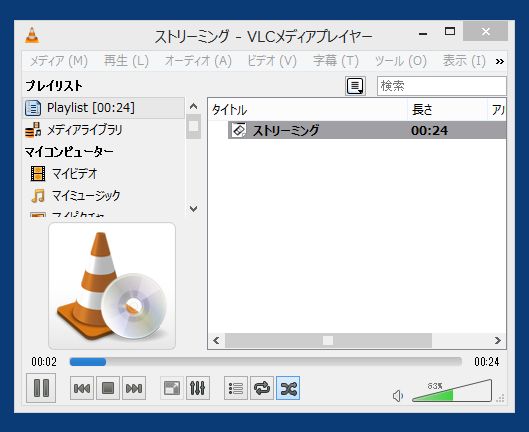The image size is (529, 432).
Task: Open the ビデオ (V) menu
Action: [x=272, y=61]
